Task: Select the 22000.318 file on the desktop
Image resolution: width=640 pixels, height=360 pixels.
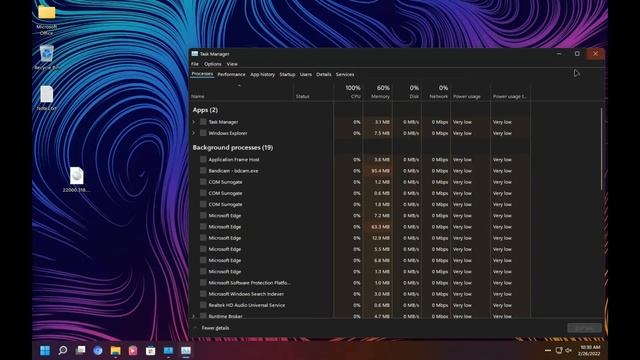Action: pos(76,180)
